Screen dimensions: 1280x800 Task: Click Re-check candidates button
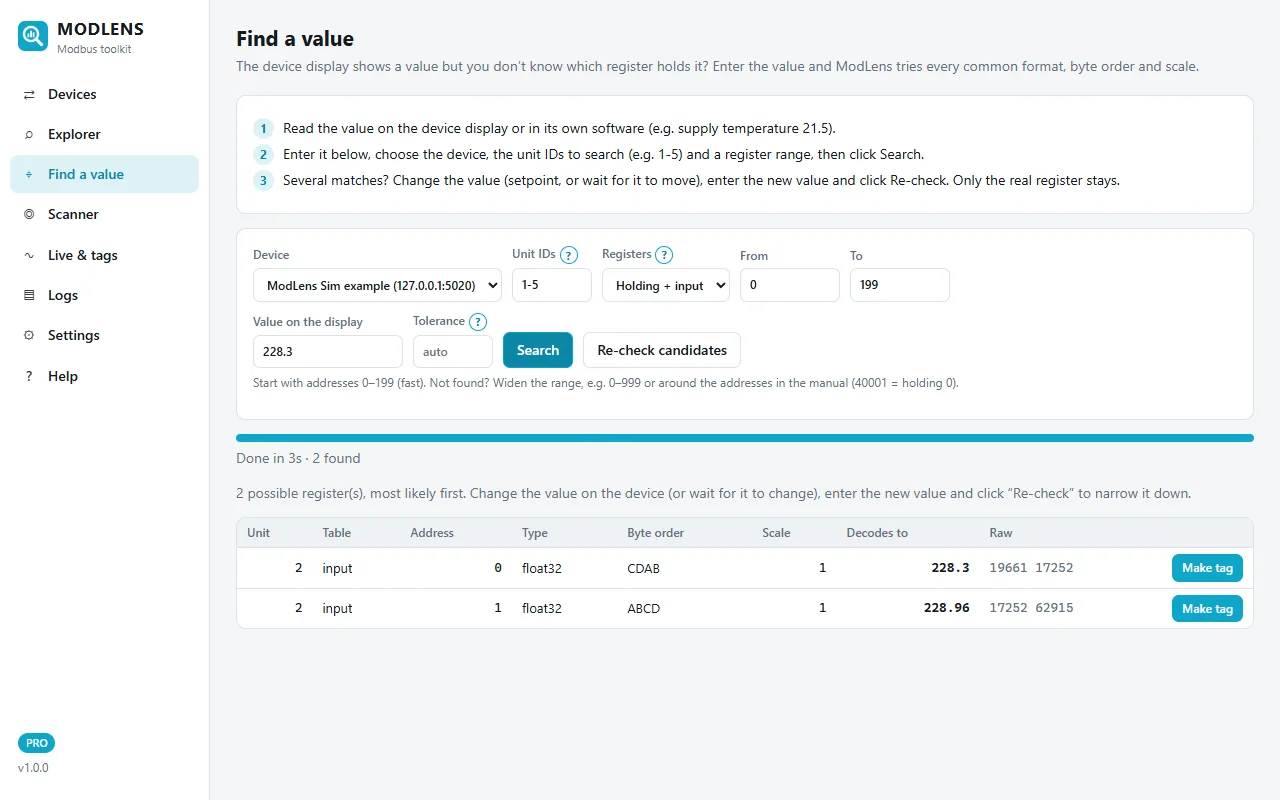pos(662,350)
